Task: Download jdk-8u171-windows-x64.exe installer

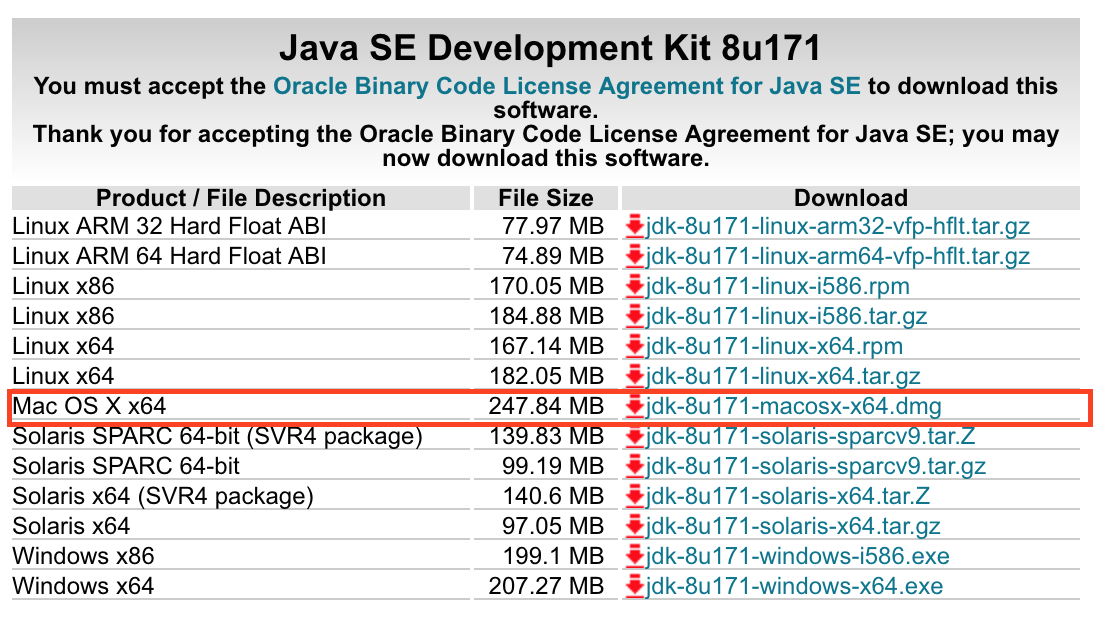Action: (794, 587)
